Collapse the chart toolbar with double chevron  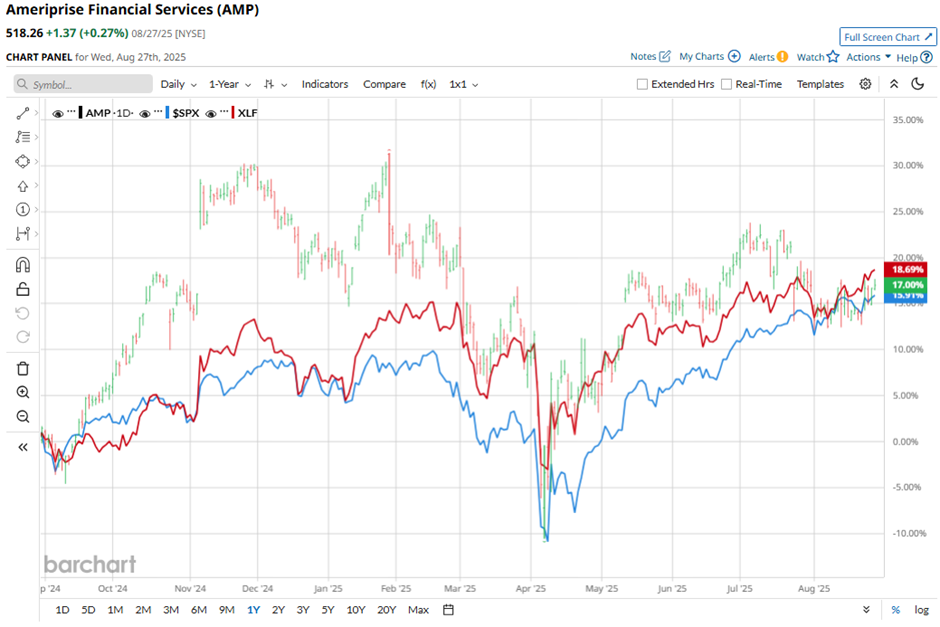894,84
